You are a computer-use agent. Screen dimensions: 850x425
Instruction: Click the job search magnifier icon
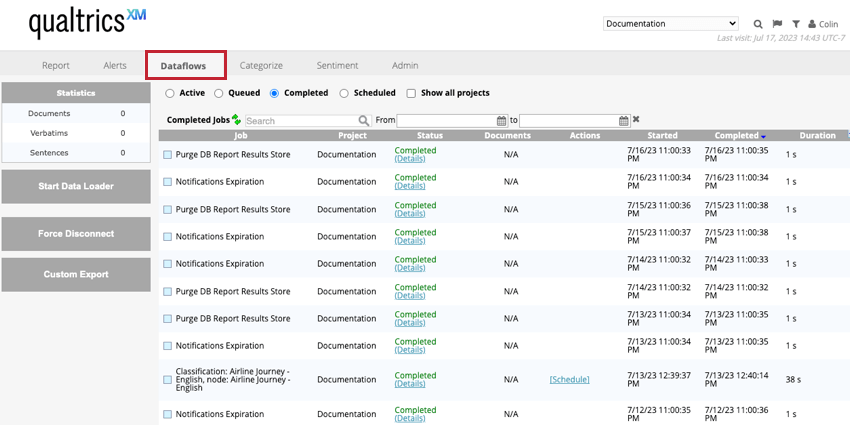(x=364, y=121)
